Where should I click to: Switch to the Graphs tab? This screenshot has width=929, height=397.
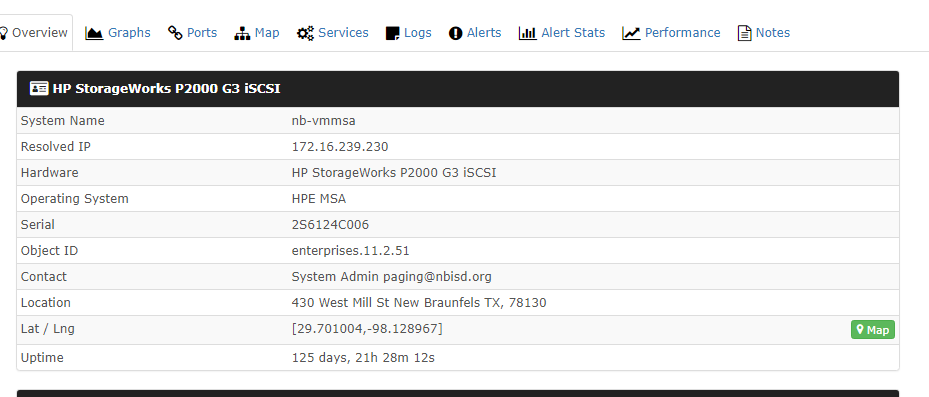(118, 33)
